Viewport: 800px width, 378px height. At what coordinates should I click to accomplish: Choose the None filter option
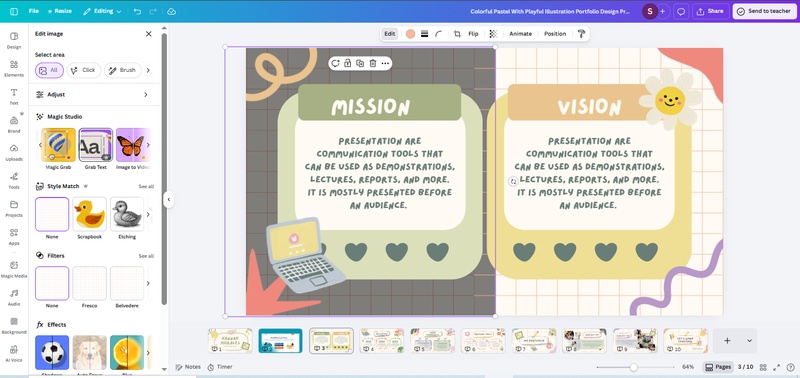[52, 283]
